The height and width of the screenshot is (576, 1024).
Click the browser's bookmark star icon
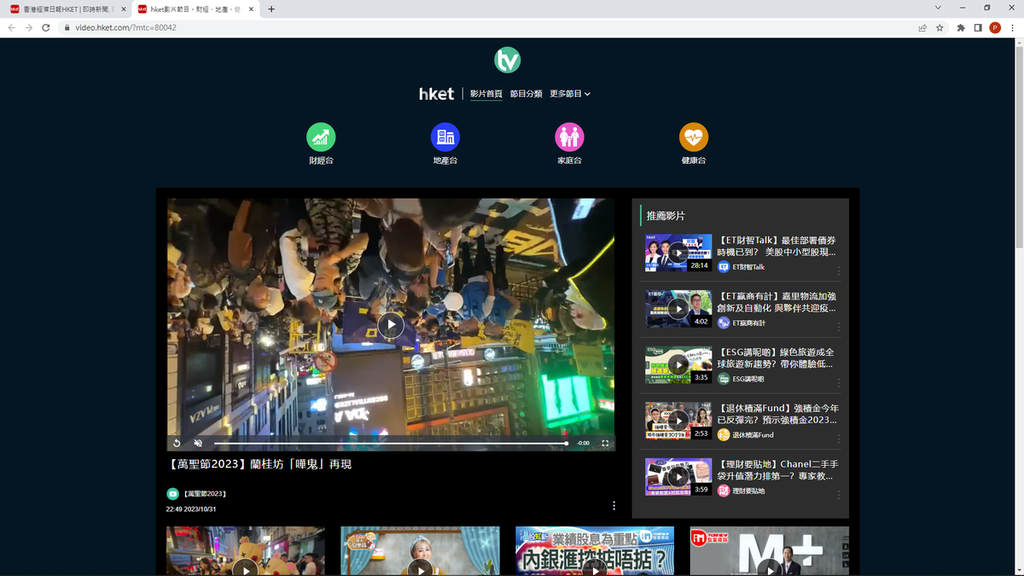pos(940,28)
